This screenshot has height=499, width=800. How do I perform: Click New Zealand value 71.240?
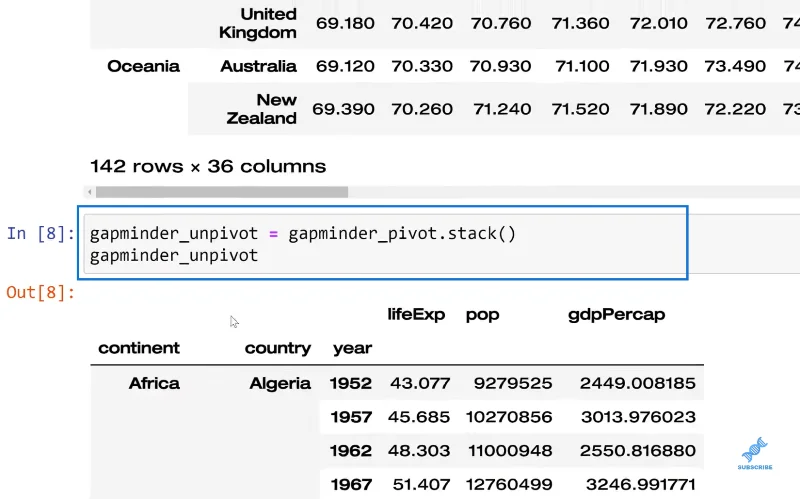pos(502,109)
